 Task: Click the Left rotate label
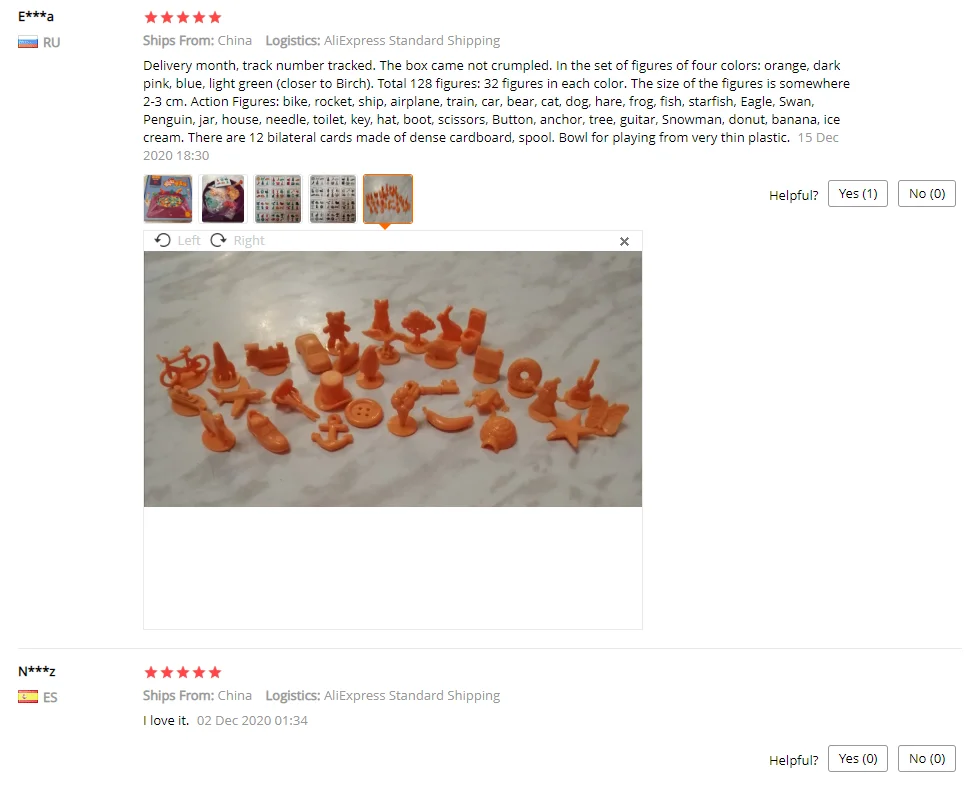pos(189,240)
